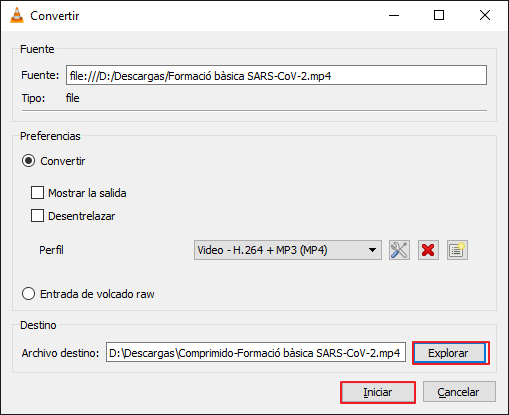Click the Perfil label text

pyautogui.click(x=51, y=250)
